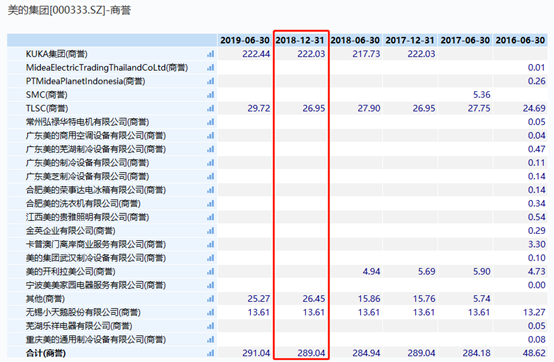Select the 2018-12-31 column header
Screen dimensions: 554x362
coord(300,40)
